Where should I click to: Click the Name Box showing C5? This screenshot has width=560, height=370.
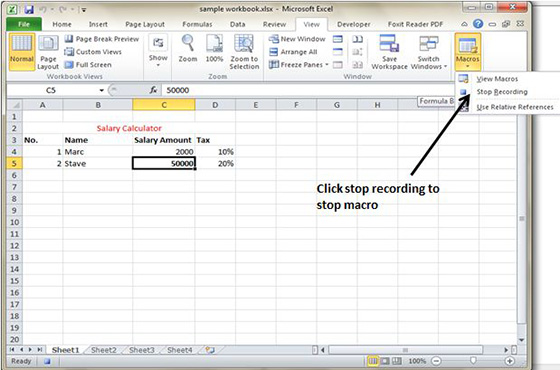(x=51, y=90)
